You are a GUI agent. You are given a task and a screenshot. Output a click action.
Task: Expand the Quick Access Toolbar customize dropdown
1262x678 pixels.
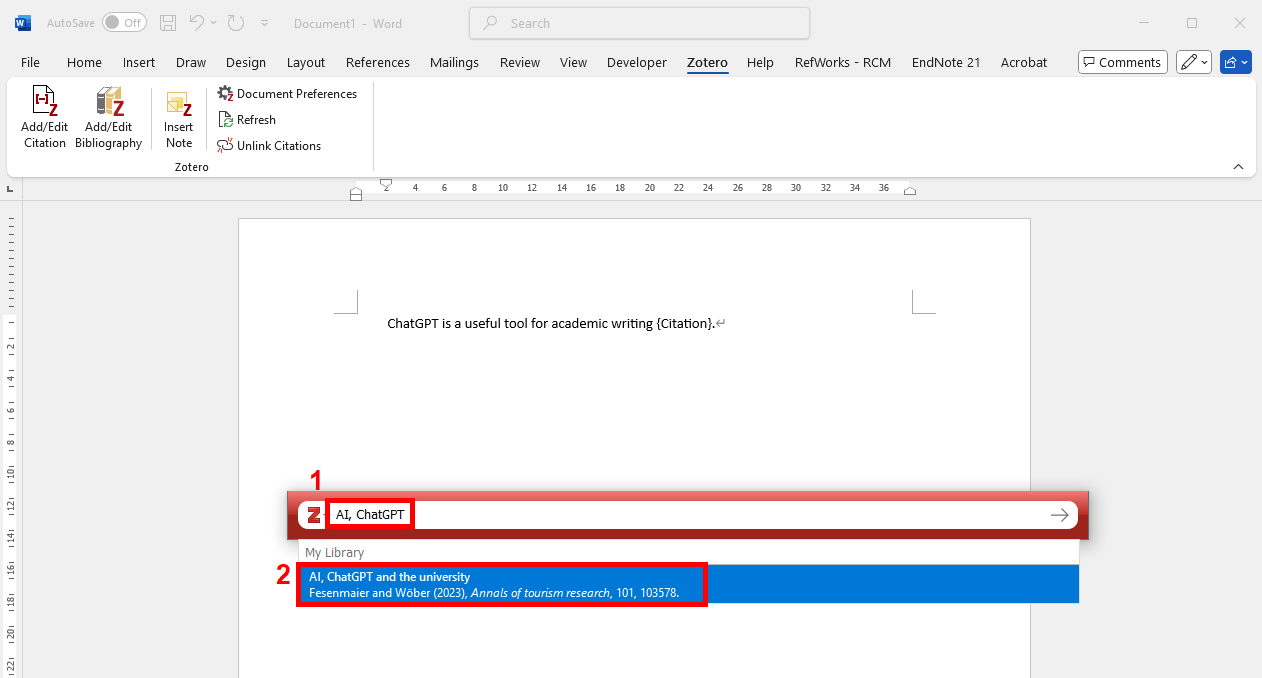264,23
